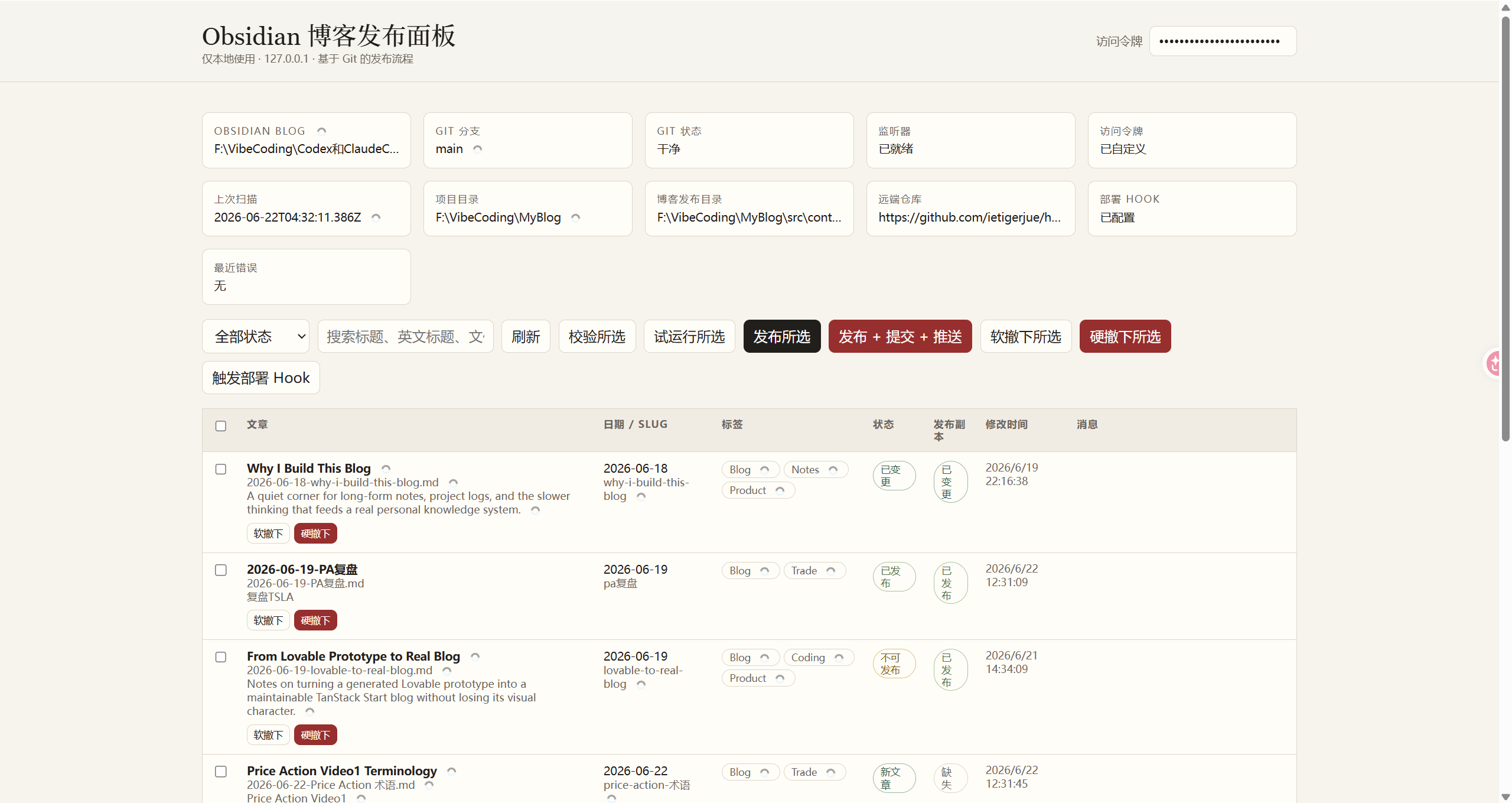The height and width of the screenshot is (803, 1512).
Task: Click the 校验所选 button
Action: click(x=597, y=336)
